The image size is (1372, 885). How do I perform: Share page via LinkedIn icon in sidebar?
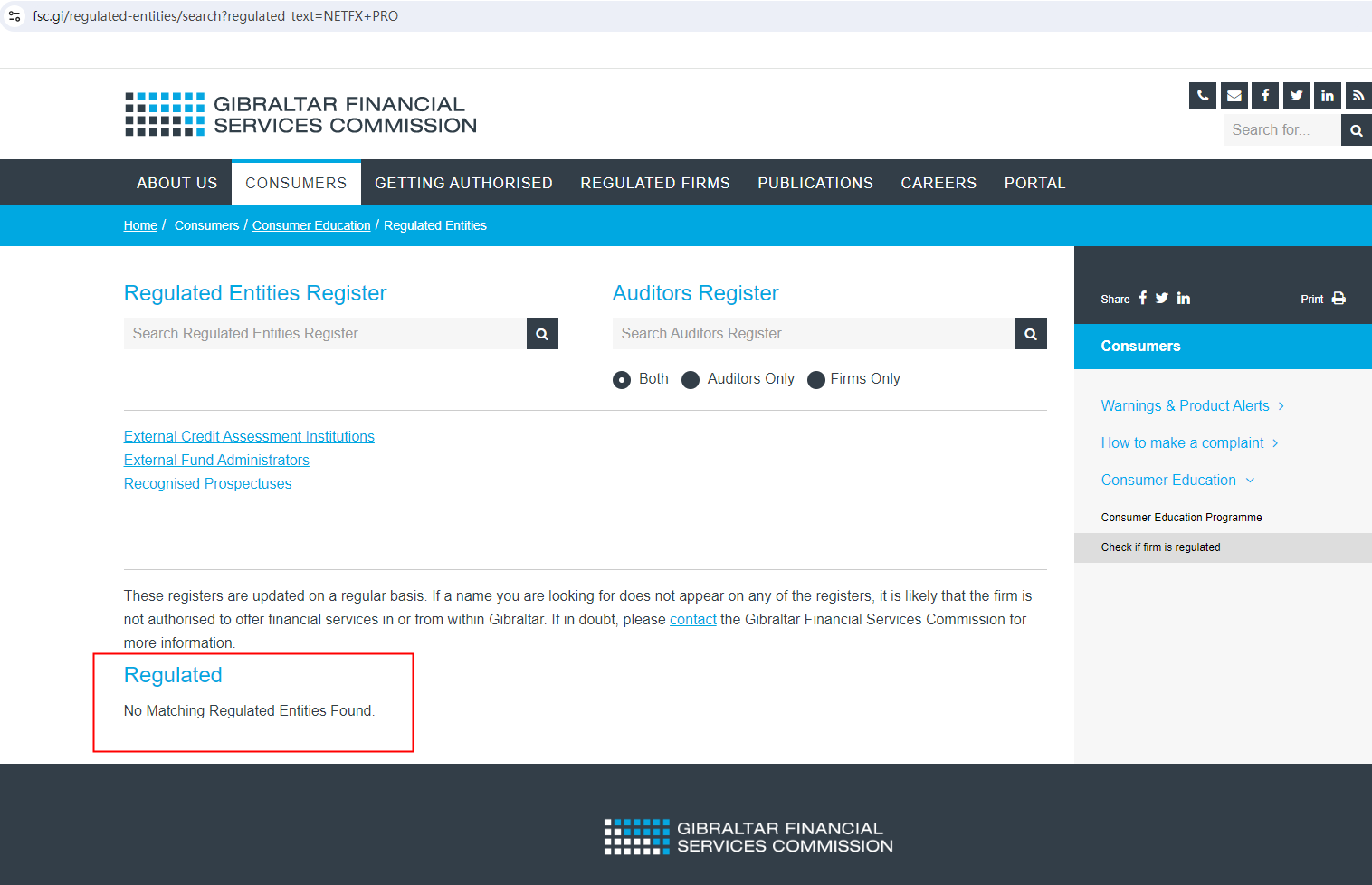coord(1184,298)
